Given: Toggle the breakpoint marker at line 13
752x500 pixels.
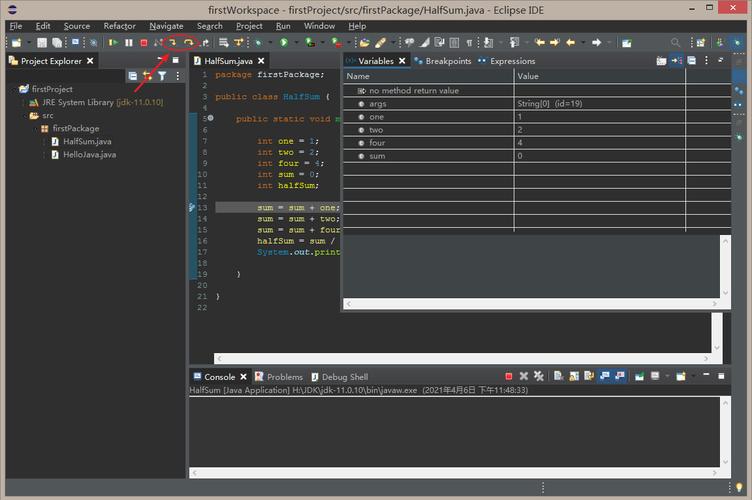Looking at the screenshot, I should click(x=192, y=208).
